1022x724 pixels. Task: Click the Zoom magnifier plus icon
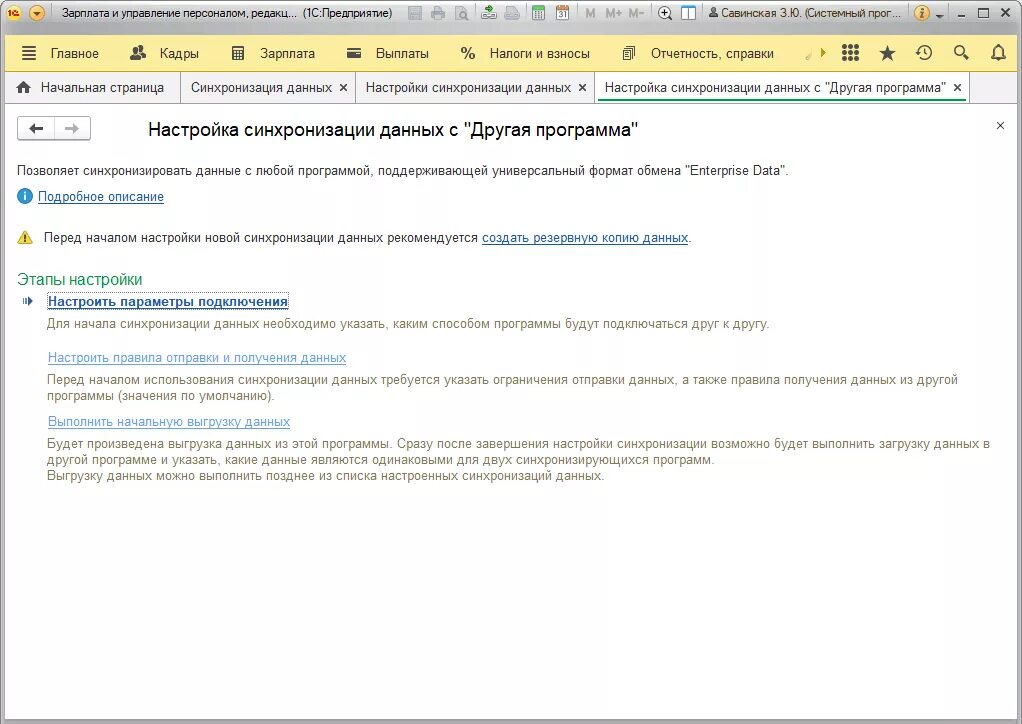(x=665, y=13)
